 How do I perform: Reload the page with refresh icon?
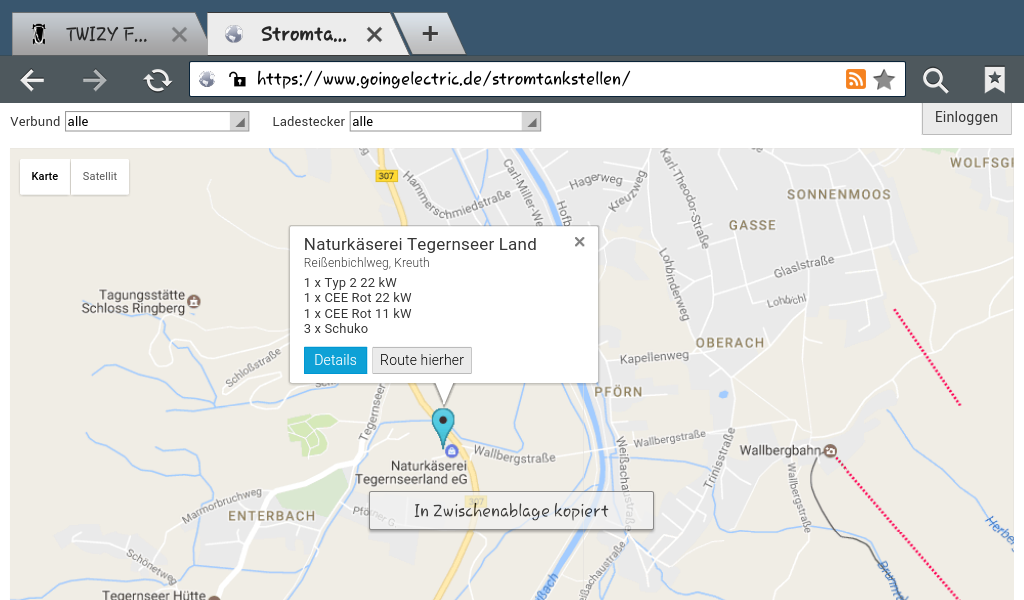[x=157, y=80]
